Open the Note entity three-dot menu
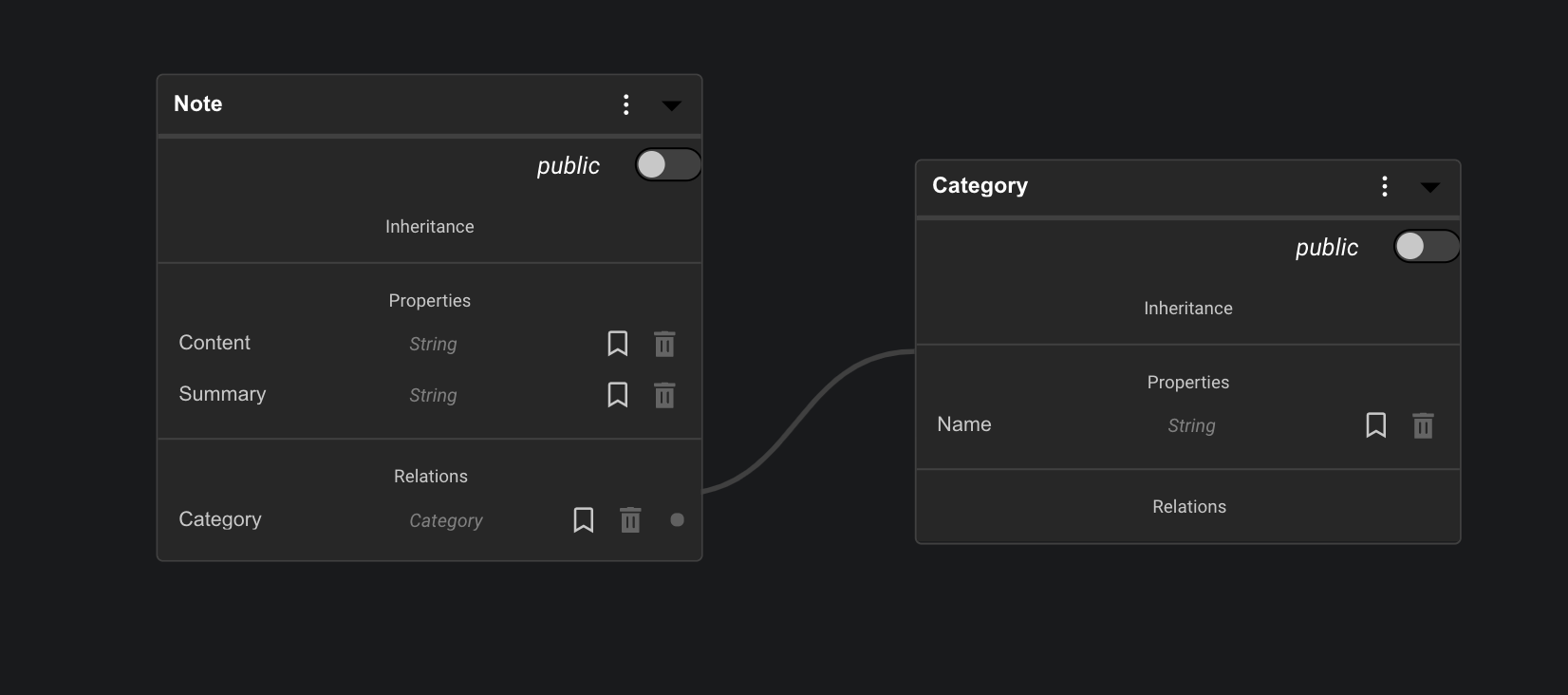 625,104
